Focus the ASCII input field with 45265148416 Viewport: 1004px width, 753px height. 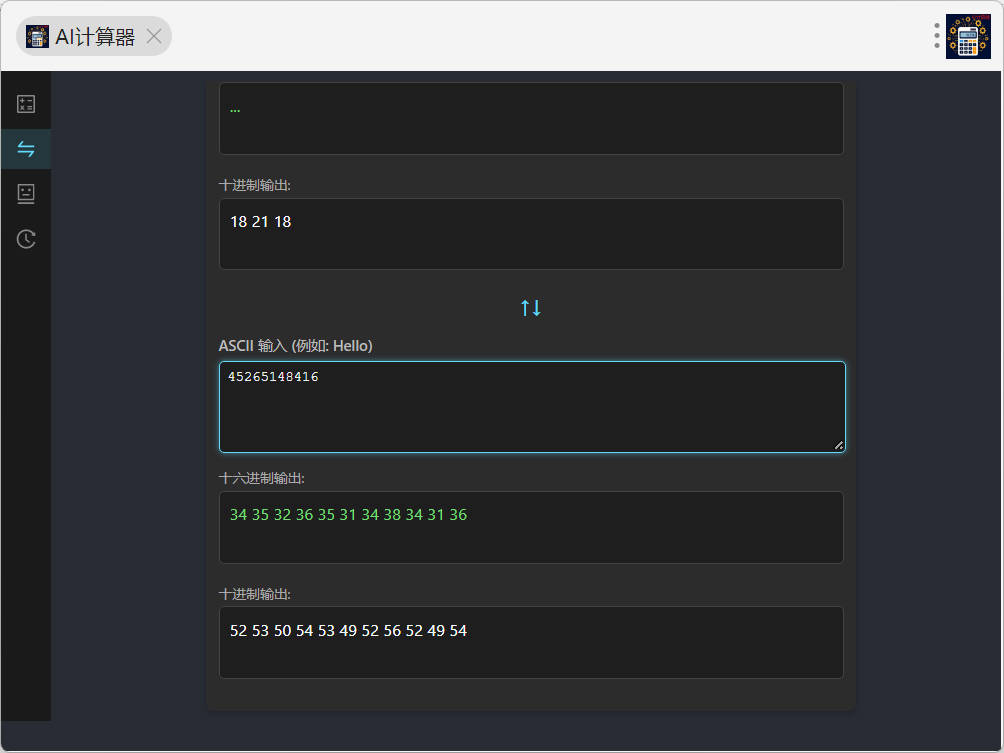[x=532, y=407]
